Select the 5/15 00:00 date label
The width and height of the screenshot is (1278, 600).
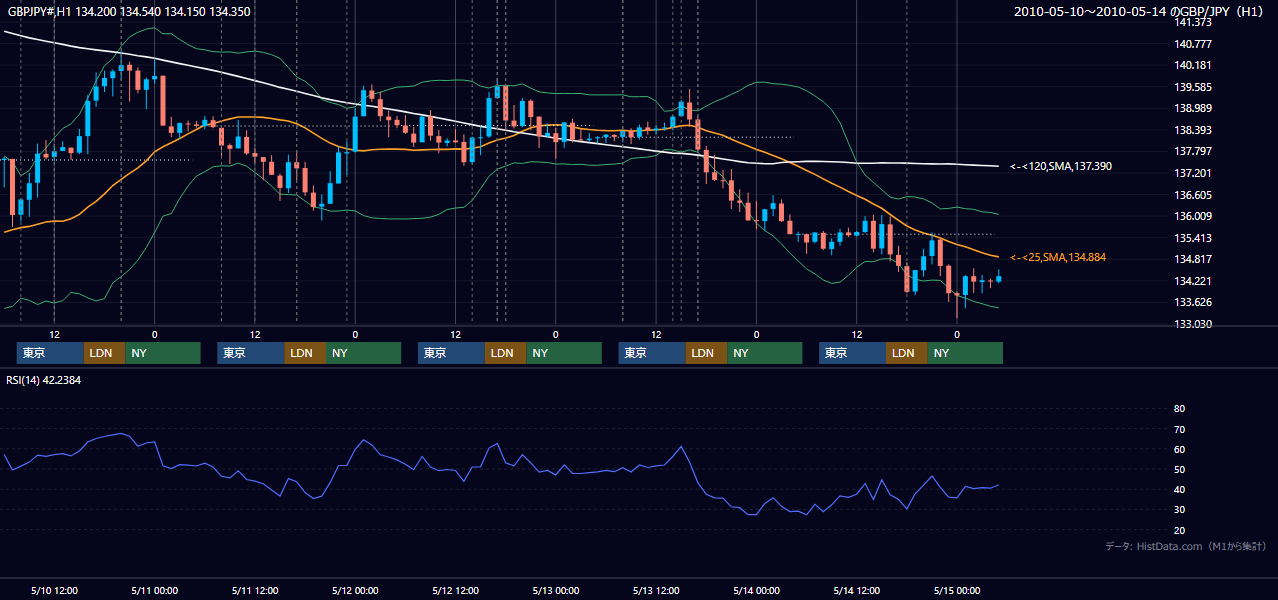pos(957,590)
